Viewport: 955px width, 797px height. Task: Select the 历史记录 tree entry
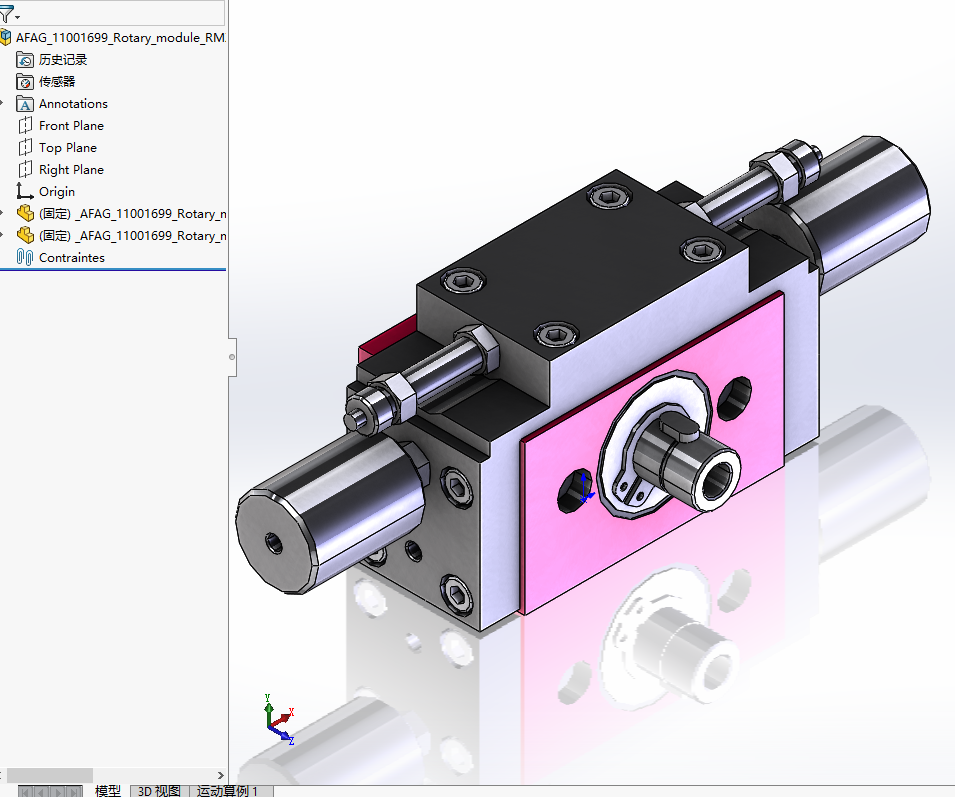[x=63, y=60]
